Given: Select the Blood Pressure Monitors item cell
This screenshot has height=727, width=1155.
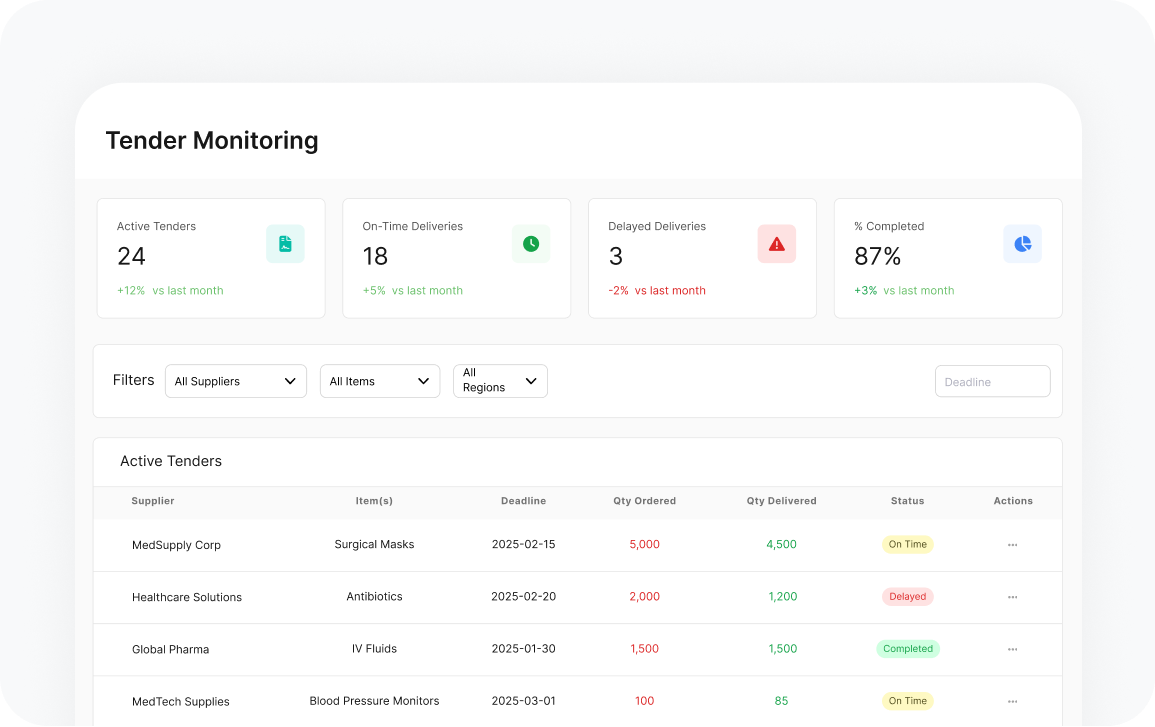Looking at the screenshot, I should click(374, 701).
